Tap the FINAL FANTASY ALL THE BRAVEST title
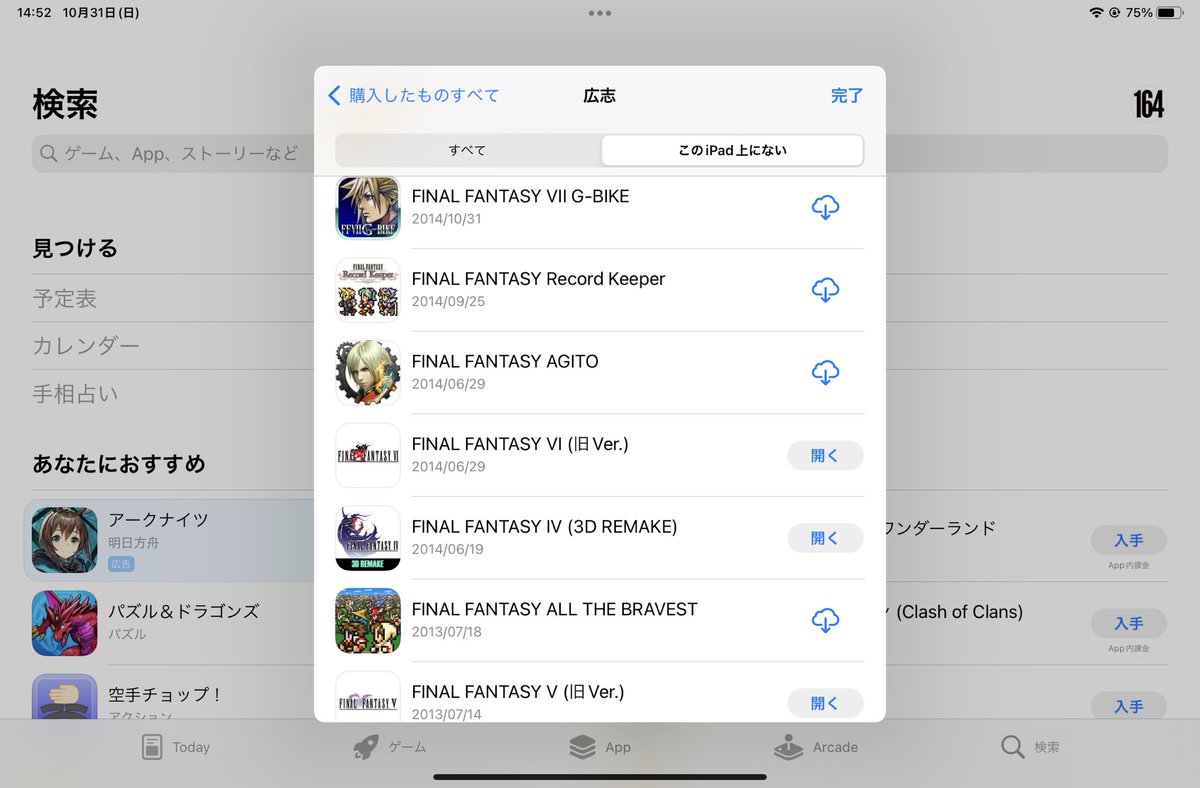Viewport: 1200px width, 788px height. click(x=555, y=610)
